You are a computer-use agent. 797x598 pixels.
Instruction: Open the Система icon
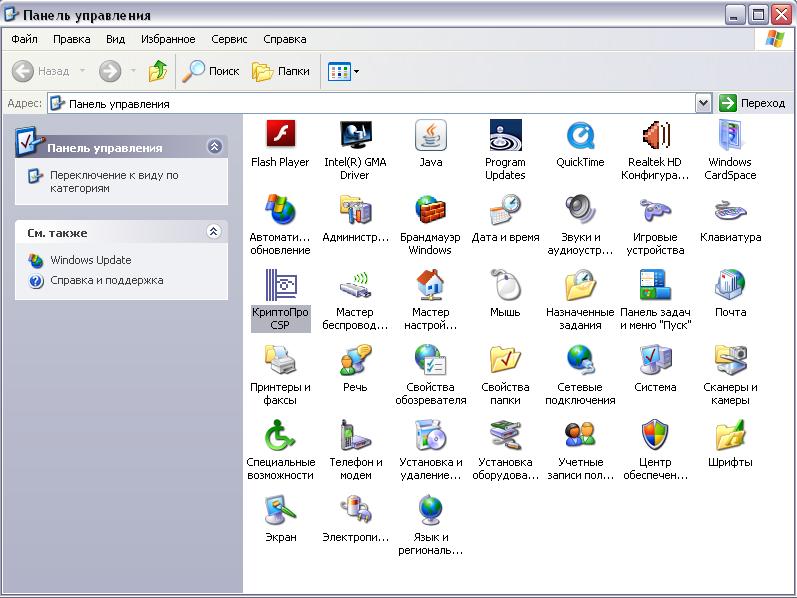tap(655, 360)
